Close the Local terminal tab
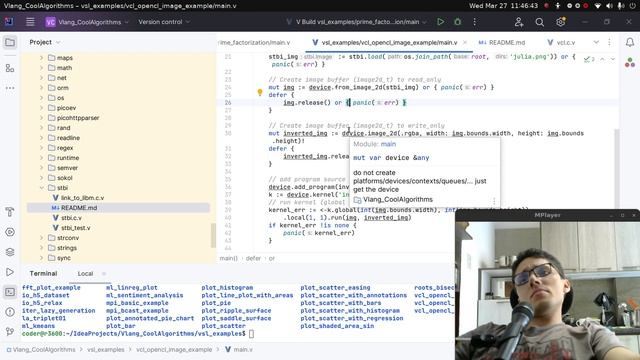This screenshot has width=640, height=360. pos(104,273)
